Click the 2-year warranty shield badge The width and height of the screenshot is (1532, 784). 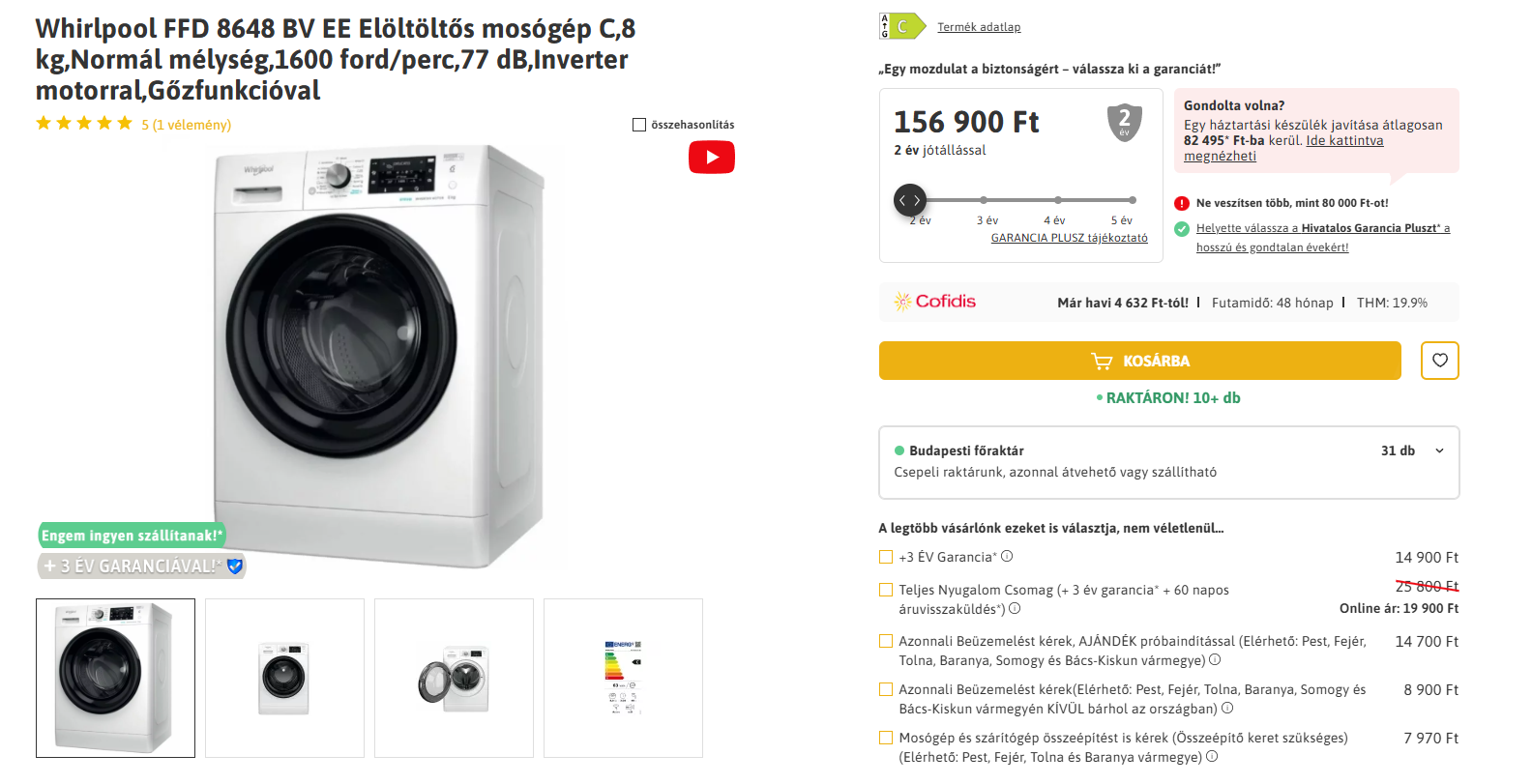[x=1124, y=122]
